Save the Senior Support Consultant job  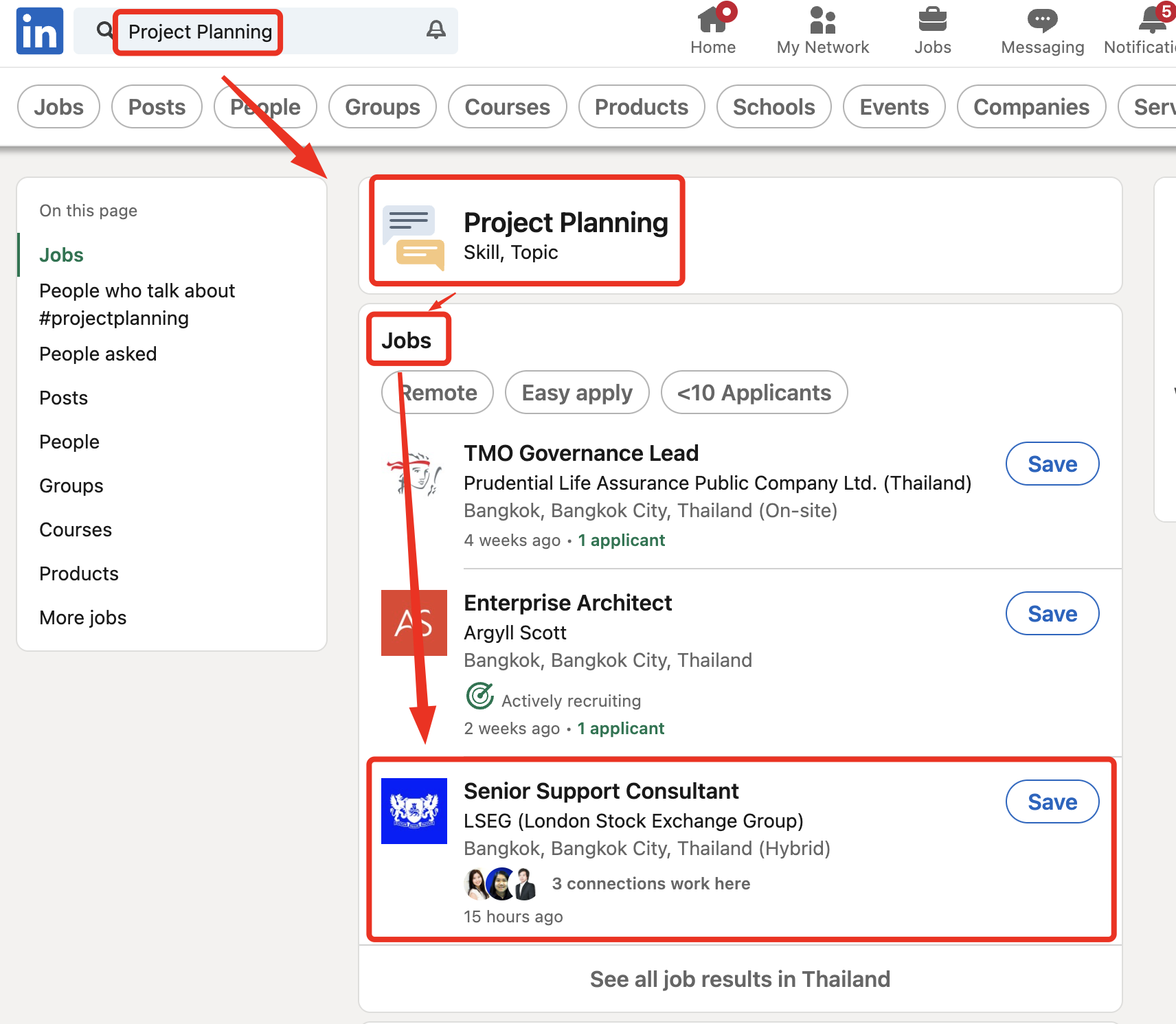tap(1052, 801)
